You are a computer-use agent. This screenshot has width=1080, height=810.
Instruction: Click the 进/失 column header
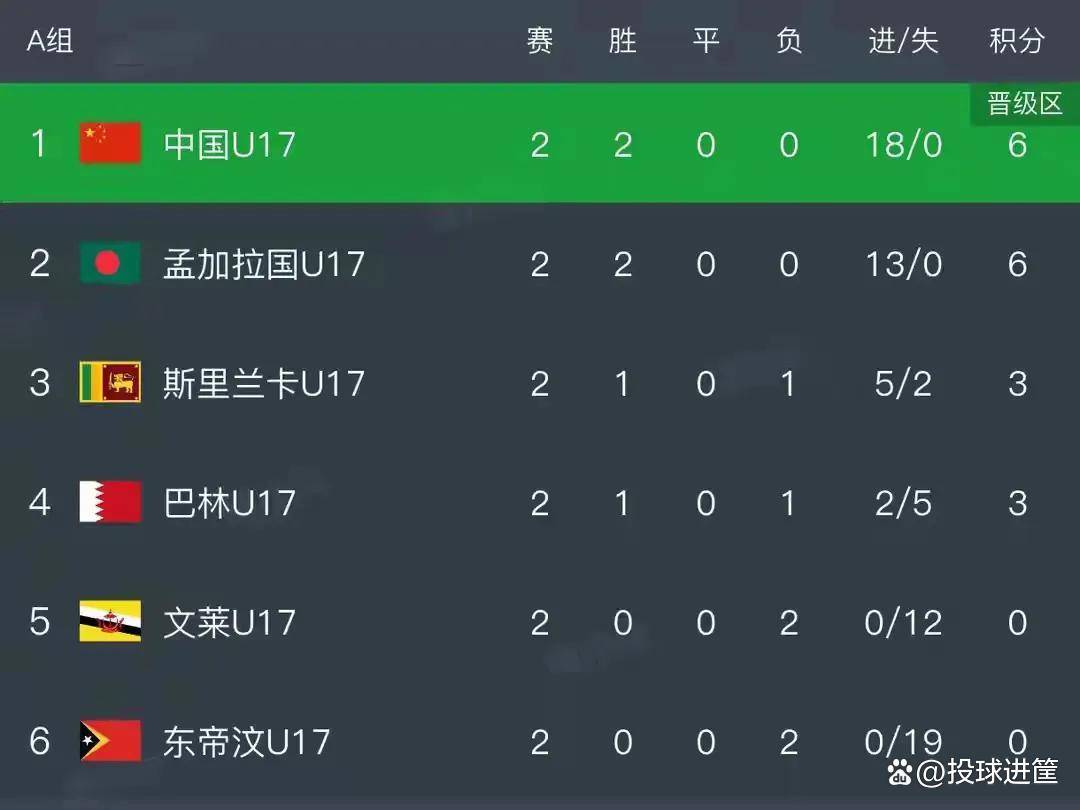903,41
